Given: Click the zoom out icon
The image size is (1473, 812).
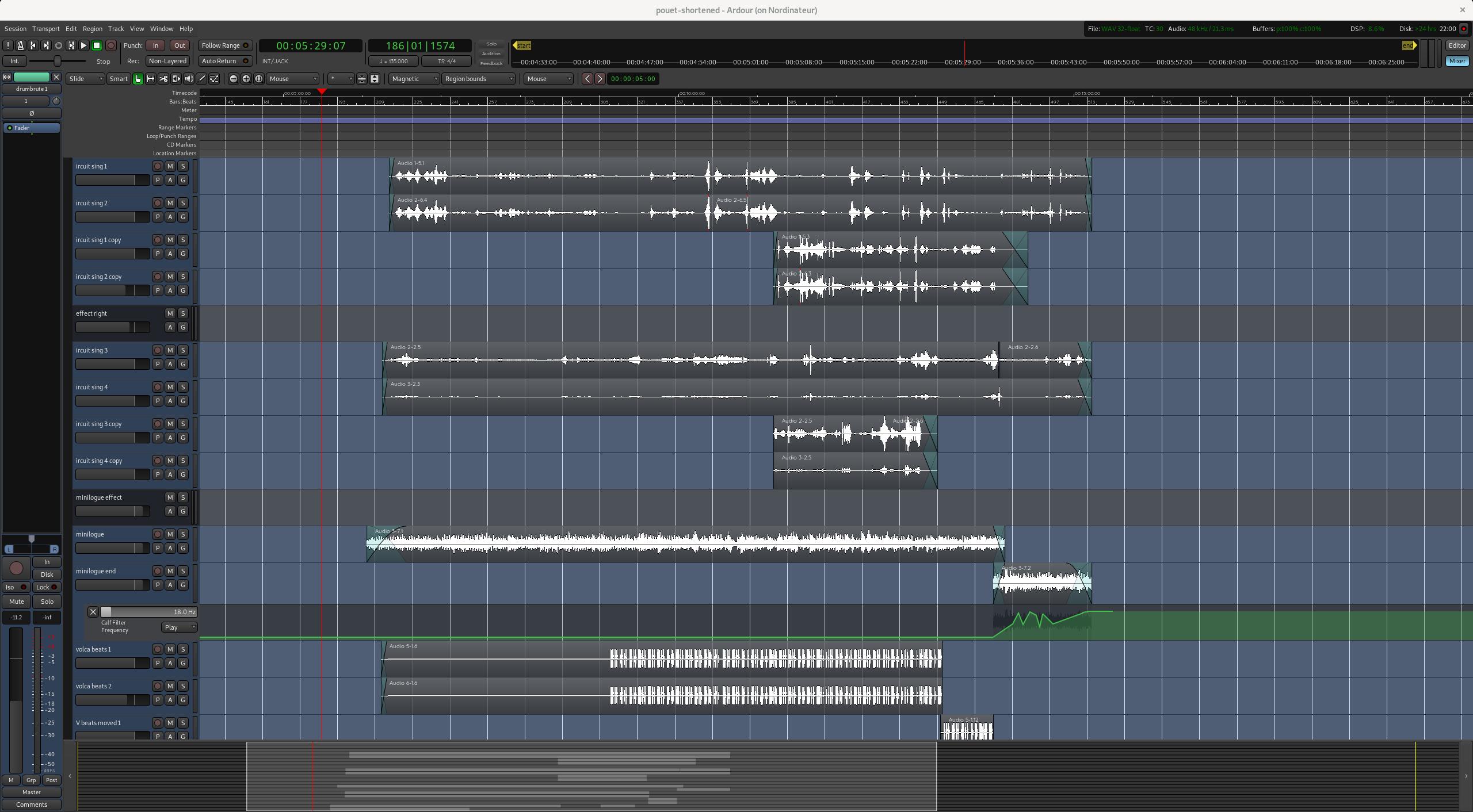Looking at the screenshot, I should coord(233,79).
